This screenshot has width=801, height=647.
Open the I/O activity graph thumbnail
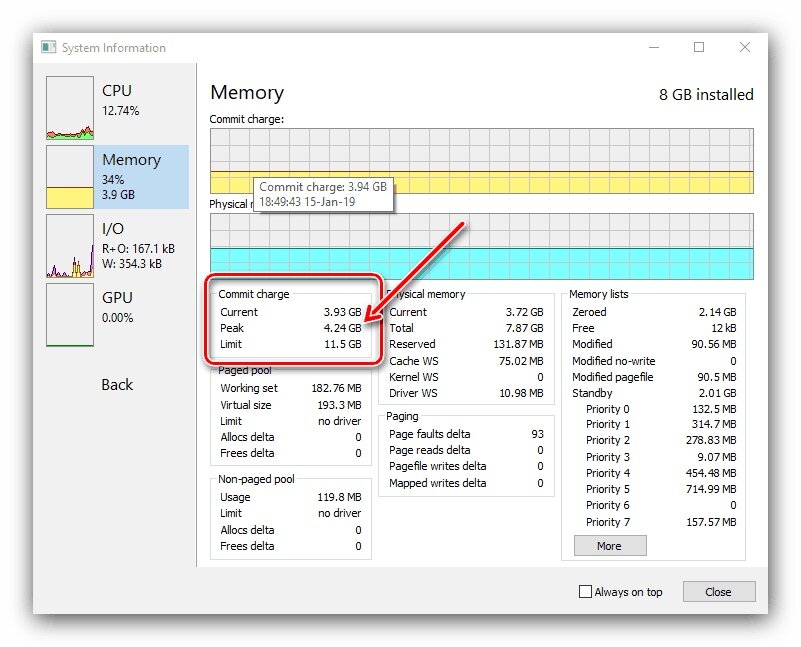pos(70,246)
